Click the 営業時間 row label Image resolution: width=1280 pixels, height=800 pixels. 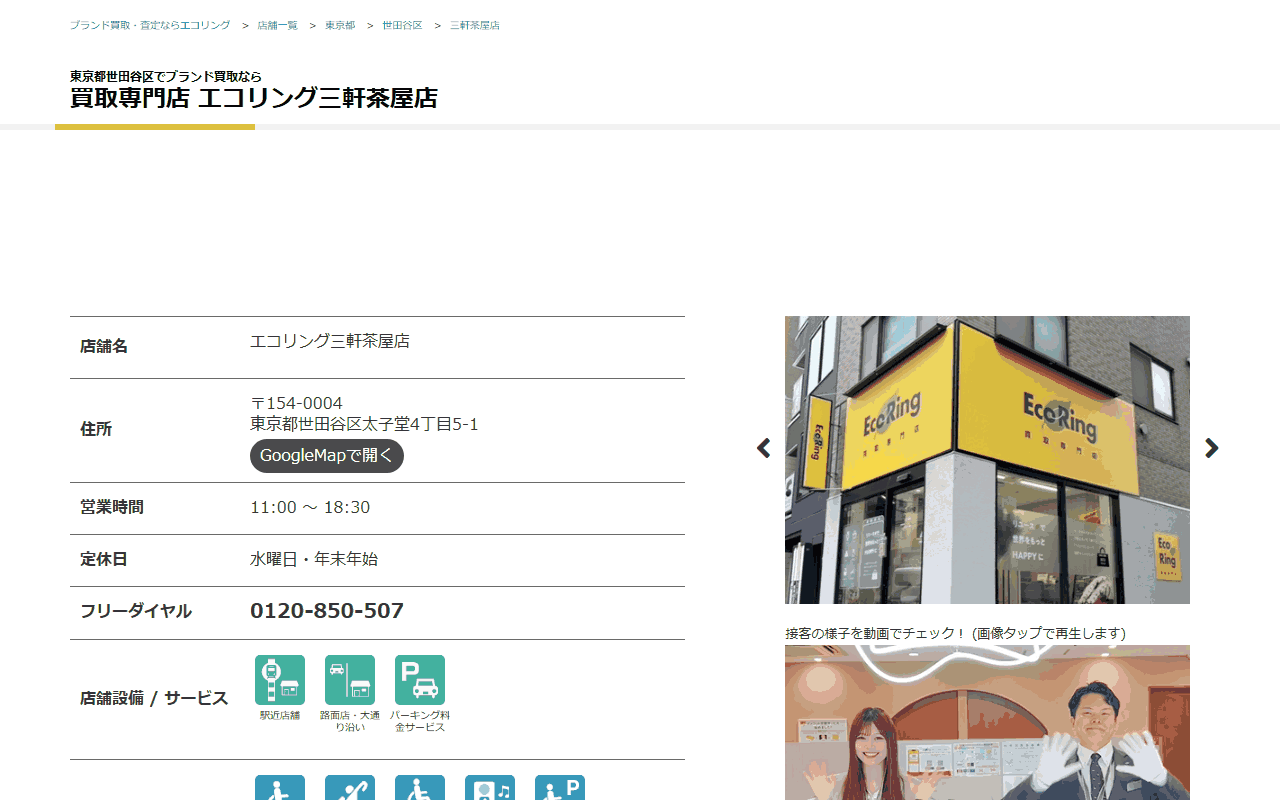click(112, 507)
